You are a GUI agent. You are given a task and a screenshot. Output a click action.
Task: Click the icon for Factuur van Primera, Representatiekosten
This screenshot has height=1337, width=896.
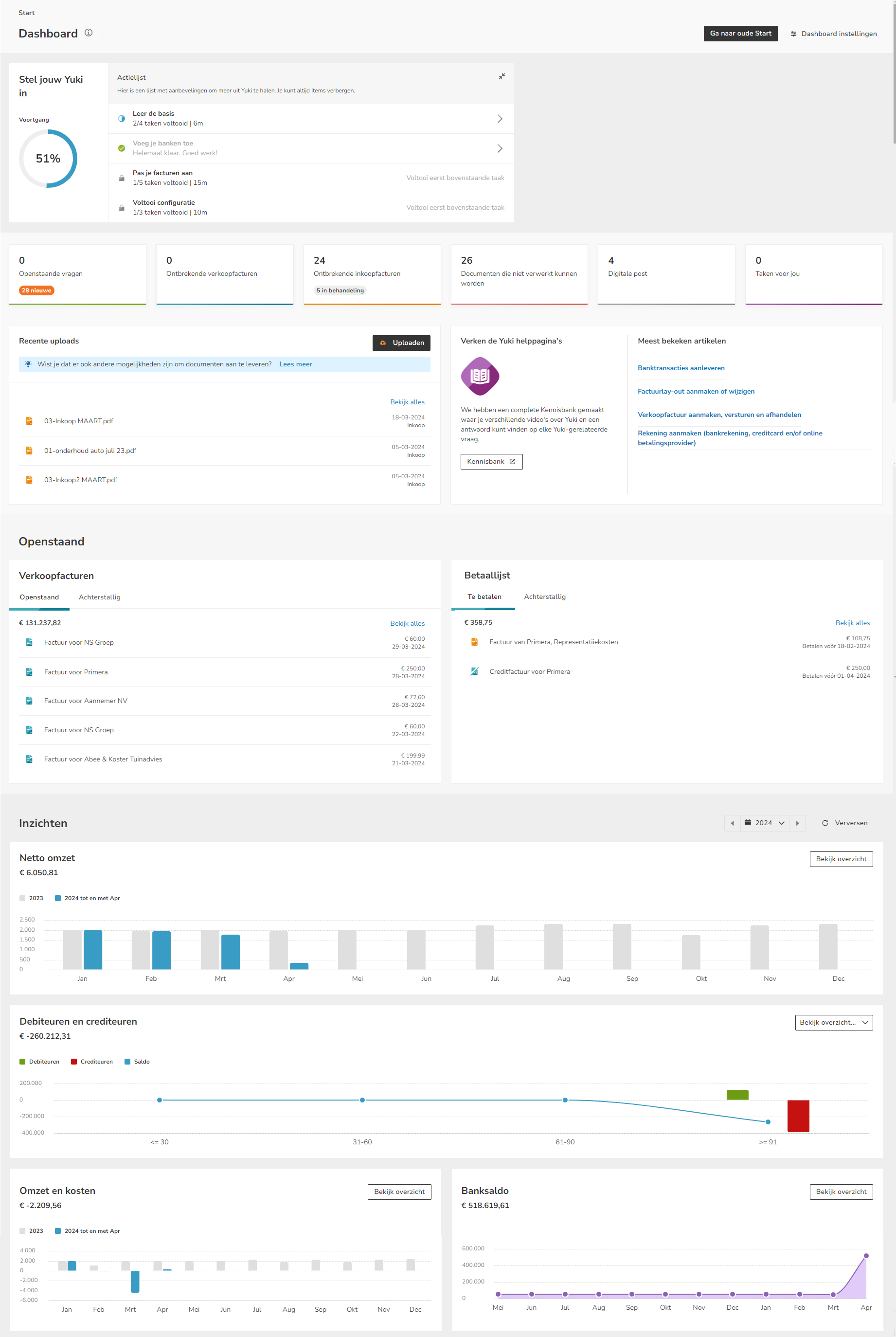pyautogui.click(x=474, y=642)
